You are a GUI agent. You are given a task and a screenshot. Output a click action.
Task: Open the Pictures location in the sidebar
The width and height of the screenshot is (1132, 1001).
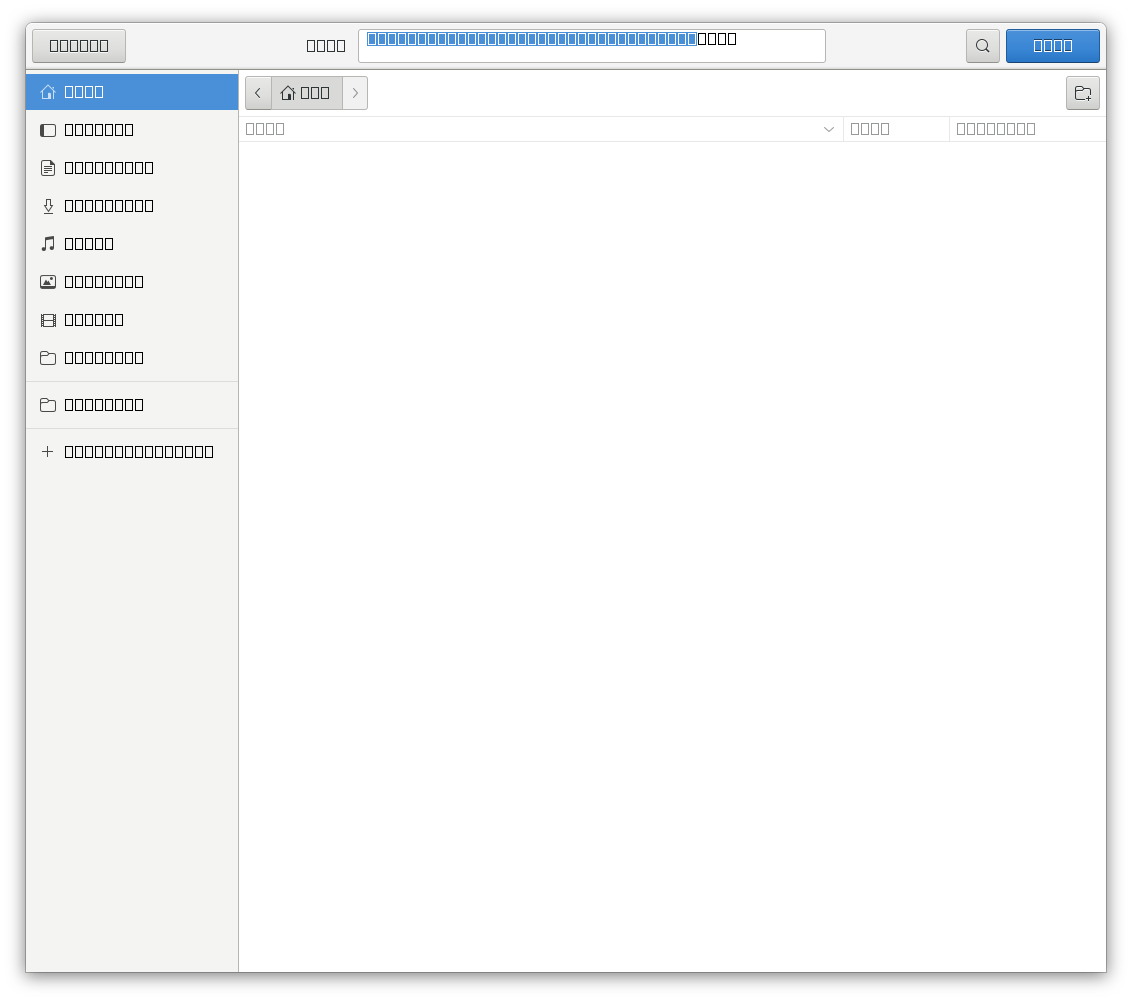coord(104,281)
